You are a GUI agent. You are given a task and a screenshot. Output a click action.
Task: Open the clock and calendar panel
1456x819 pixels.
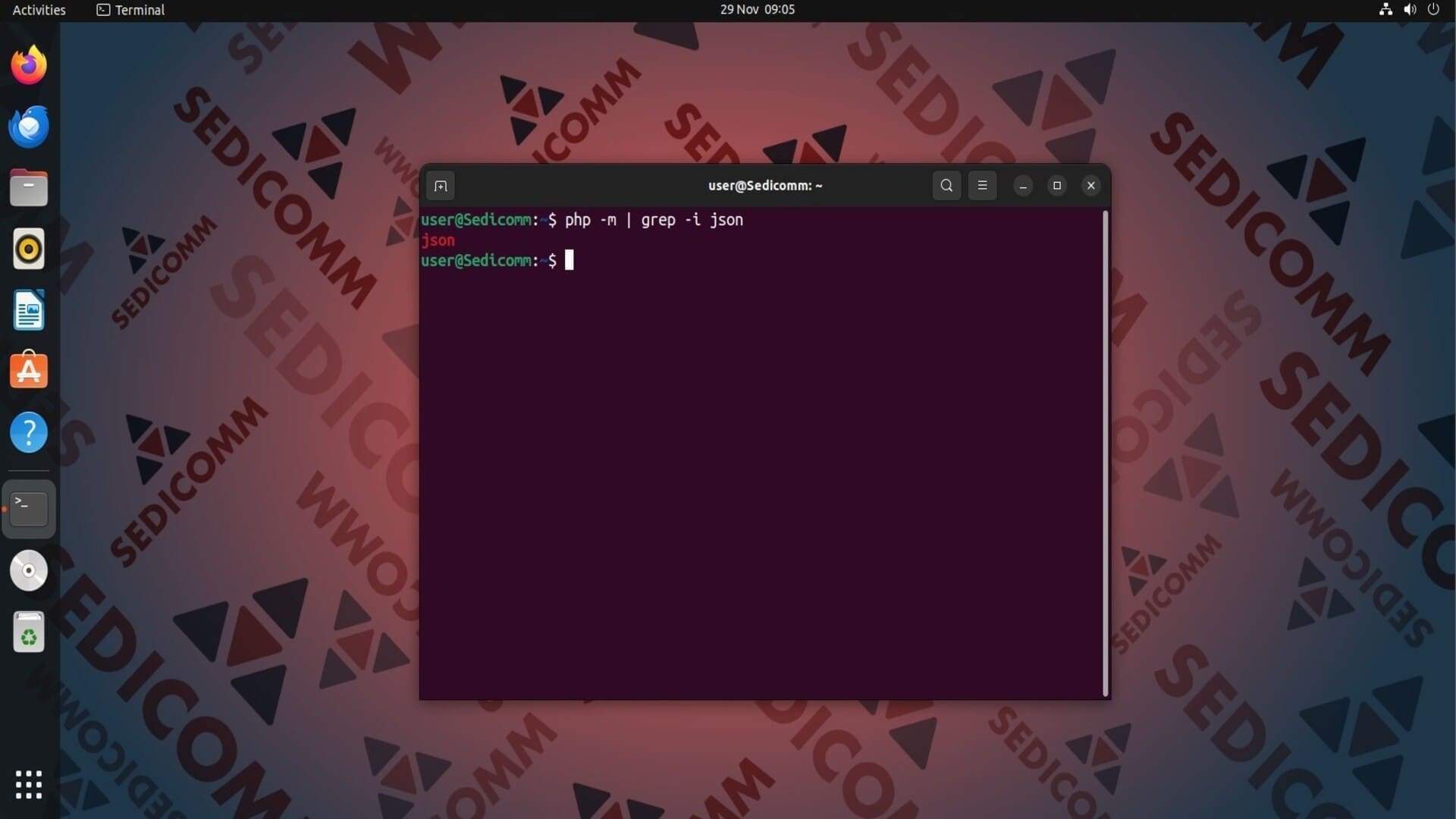[x=757, y=10]
